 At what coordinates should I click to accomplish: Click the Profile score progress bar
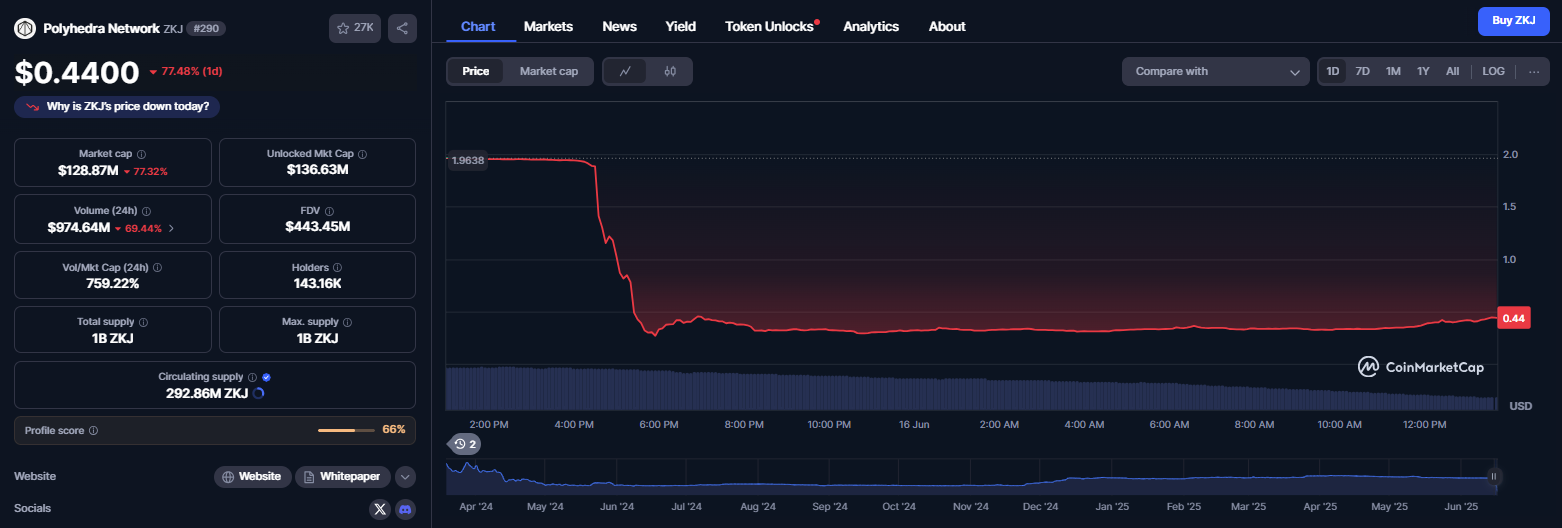[x=346, y=430]
